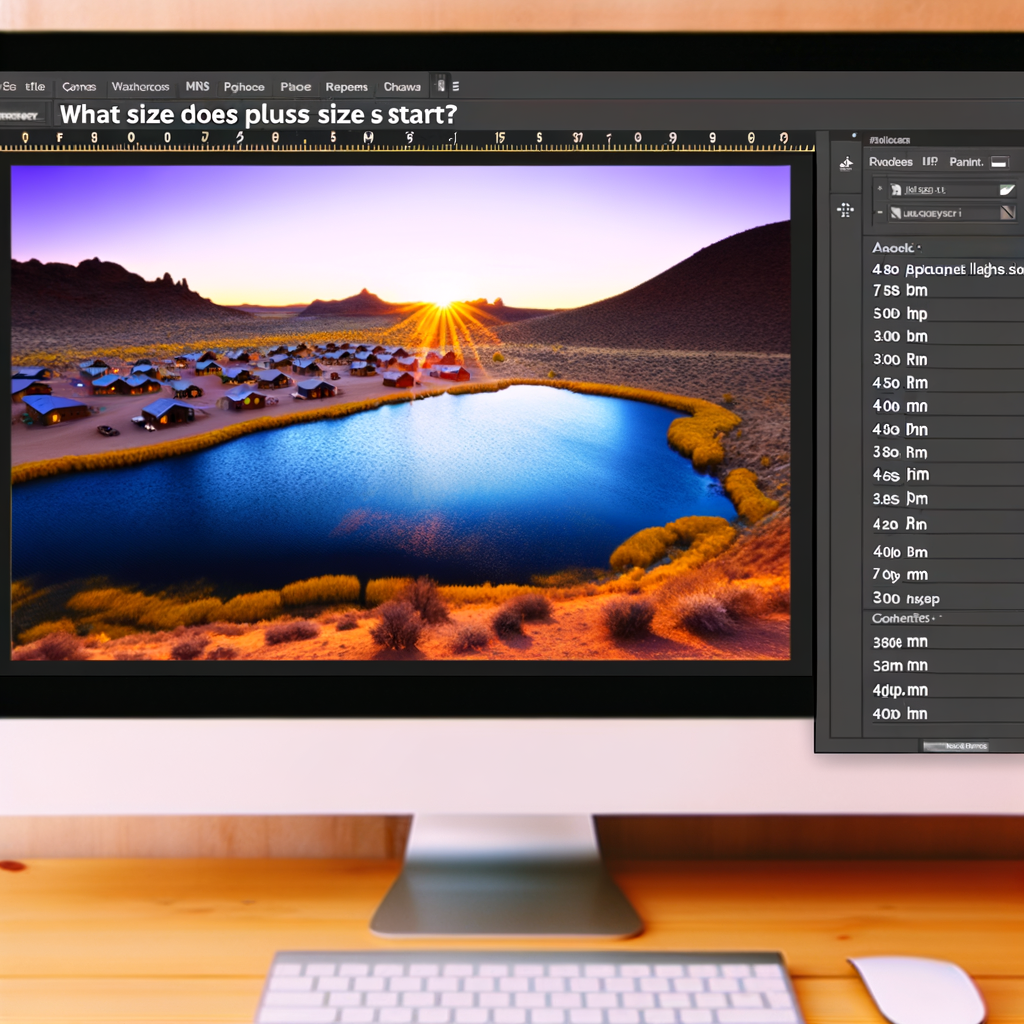The width and height of the screenshot is (1024, 1024).
Task: Switch to the Rvadees tab
Action: point(890,162)
